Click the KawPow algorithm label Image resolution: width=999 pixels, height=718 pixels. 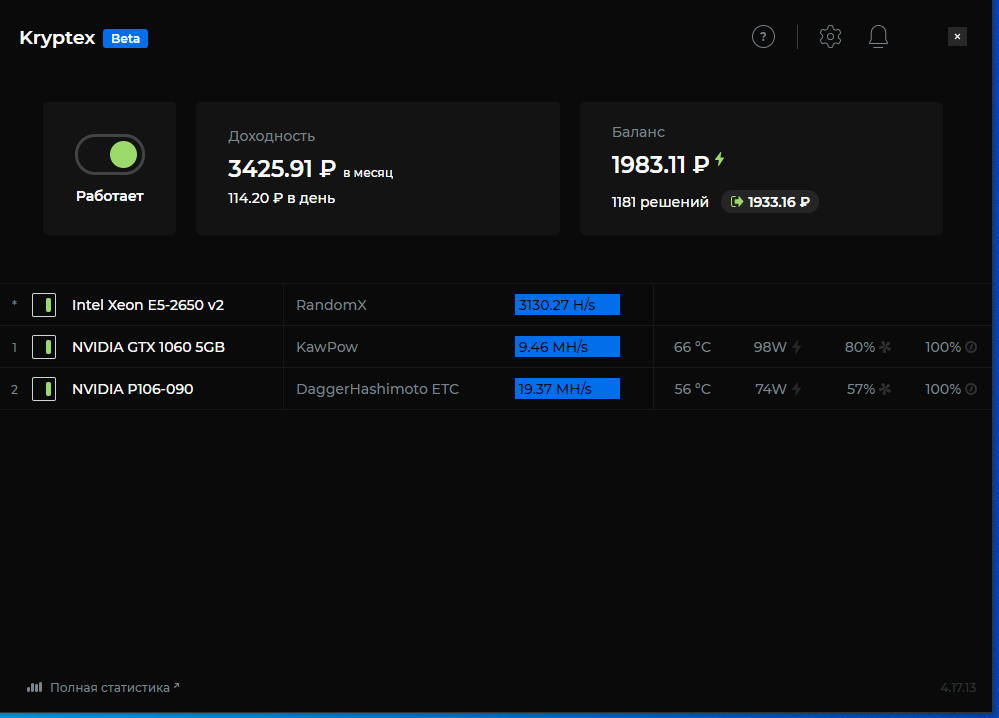click(x=327, y=347)
